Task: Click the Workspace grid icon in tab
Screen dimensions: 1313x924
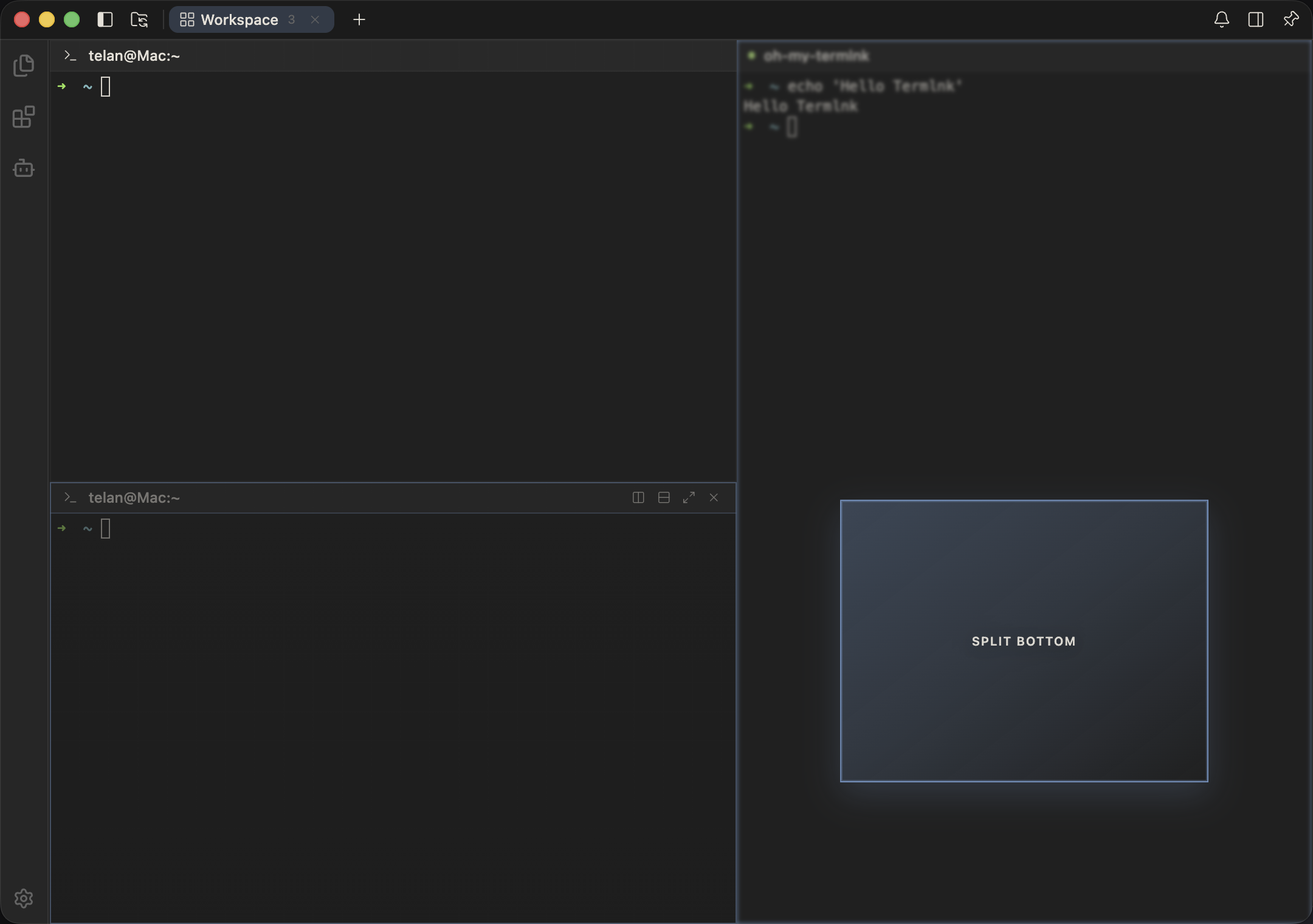Action: point(187,19)
